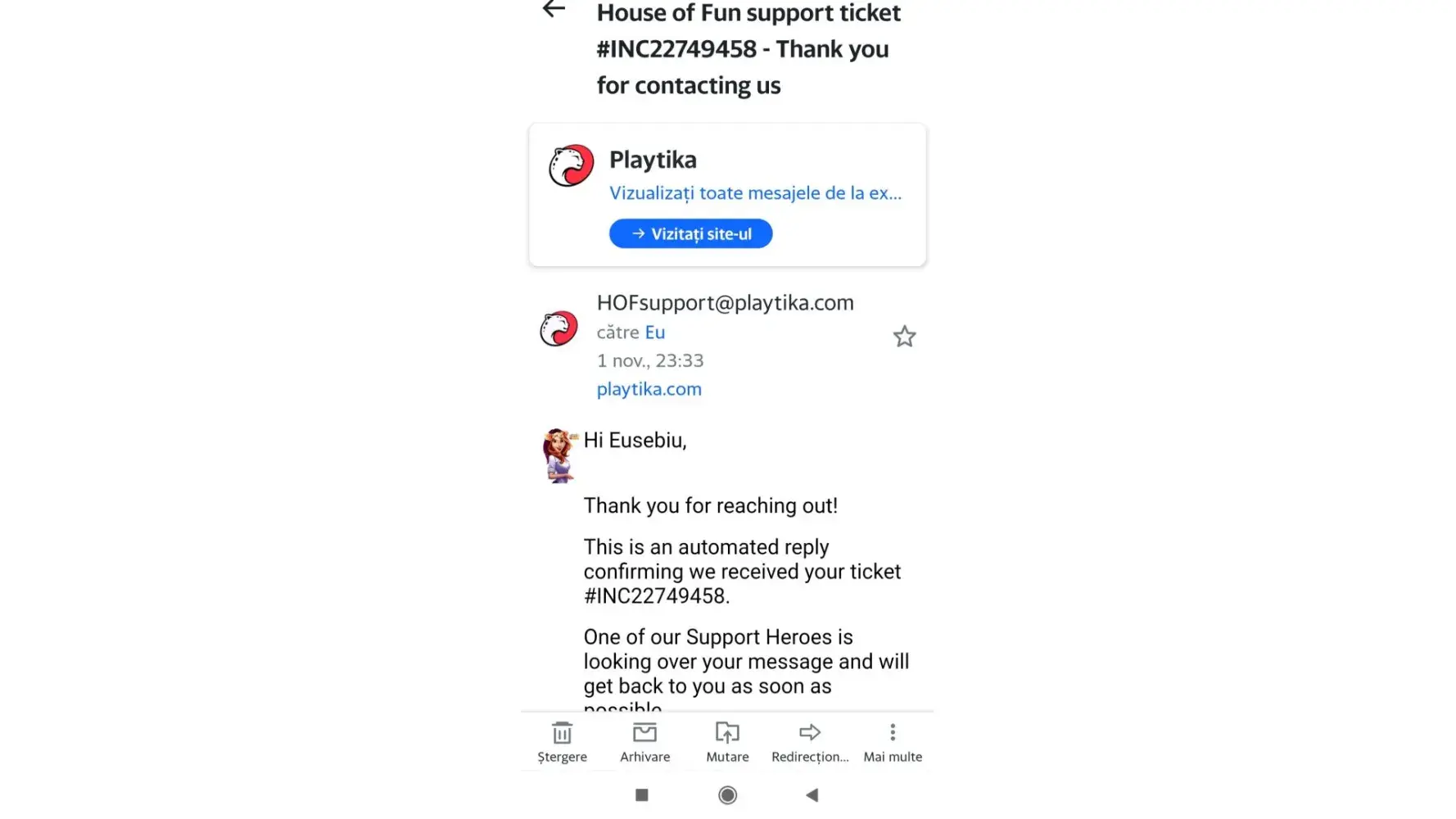
Task: Tap the HOFsupport@playtika.com sender address
Action: click(725, 303)
